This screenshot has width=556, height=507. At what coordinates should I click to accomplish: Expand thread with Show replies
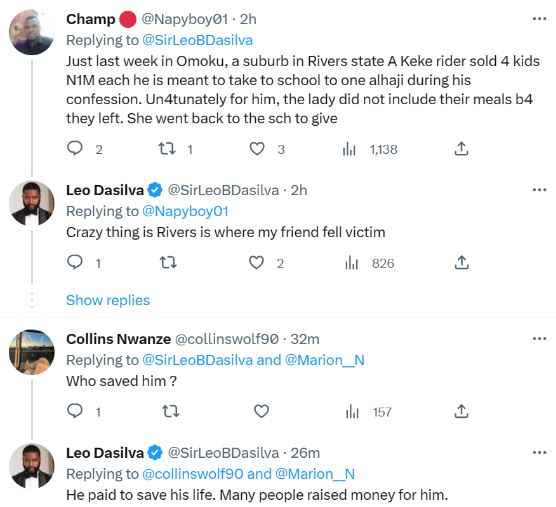pyautogui.click(x=108, y=300)
